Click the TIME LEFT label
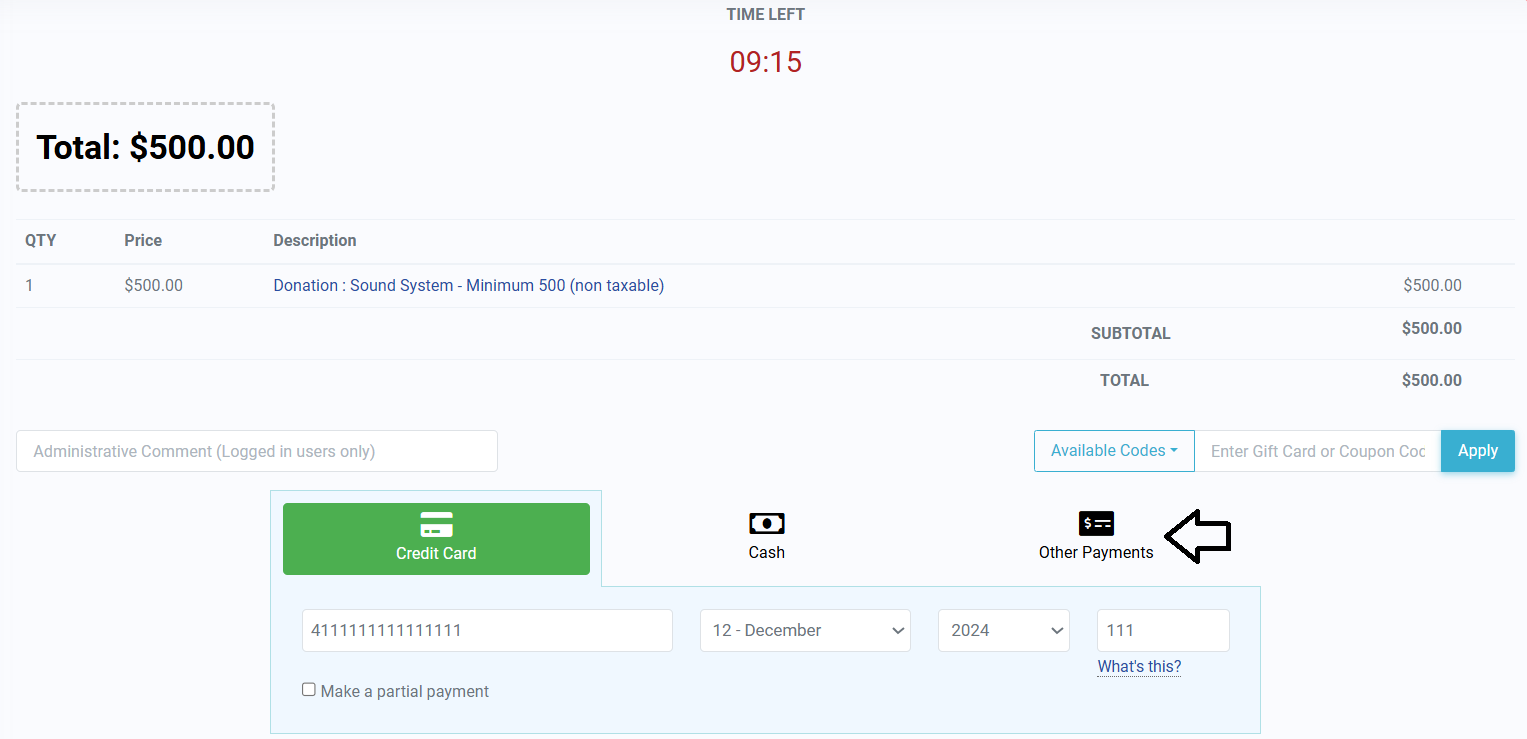 pyautogui.click(x=766, y=15)
